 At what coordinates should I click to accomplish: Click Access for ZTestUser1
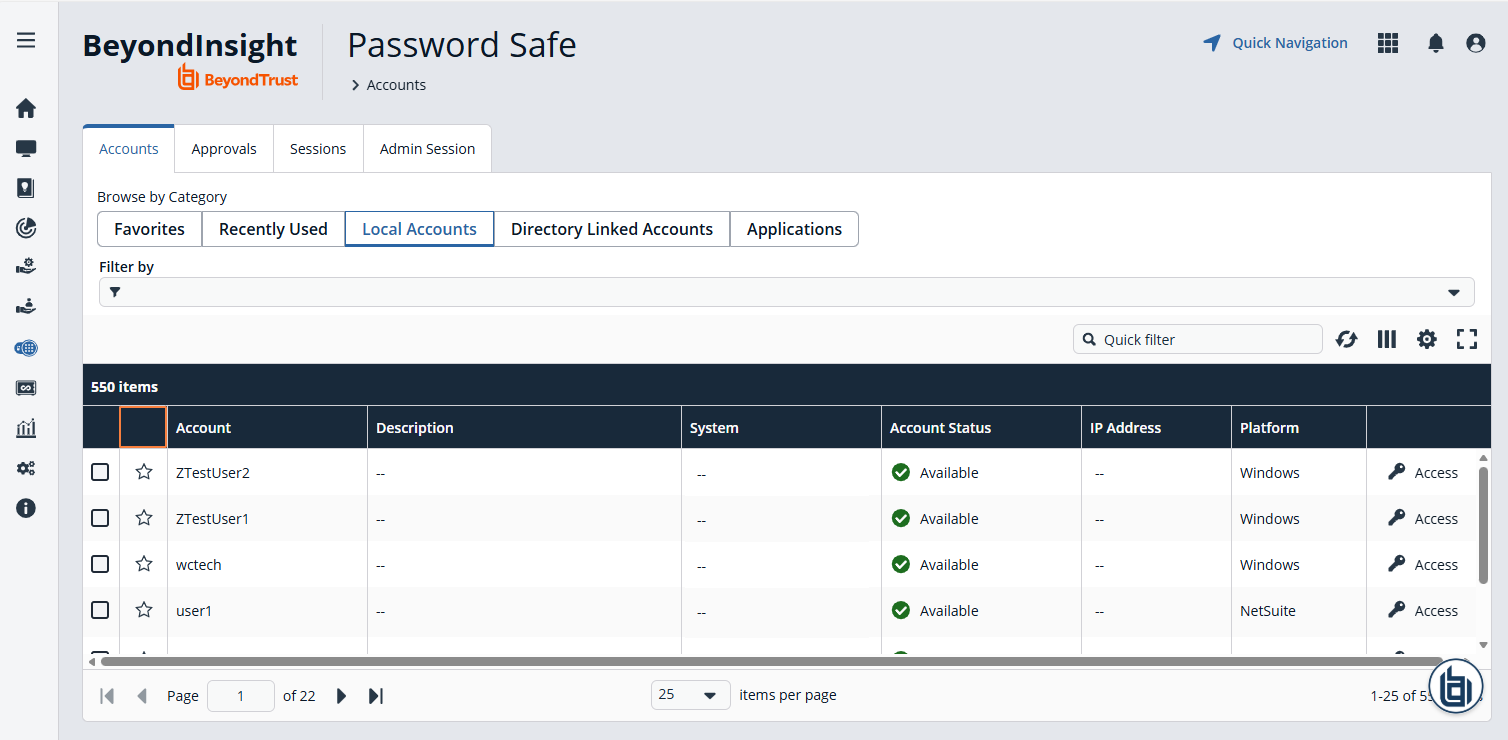[x=1424, y=518]
